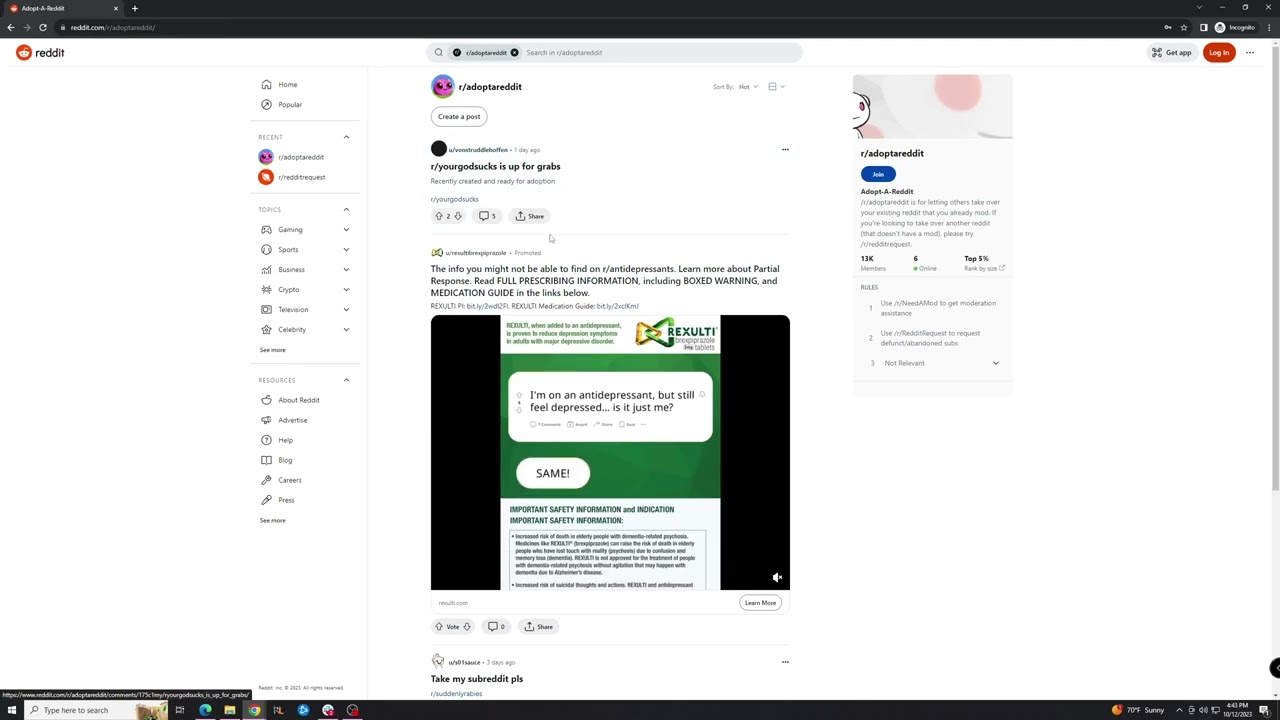Expand the Celebrity topic
The image size is (1280, 720).
tap(346, 330)
